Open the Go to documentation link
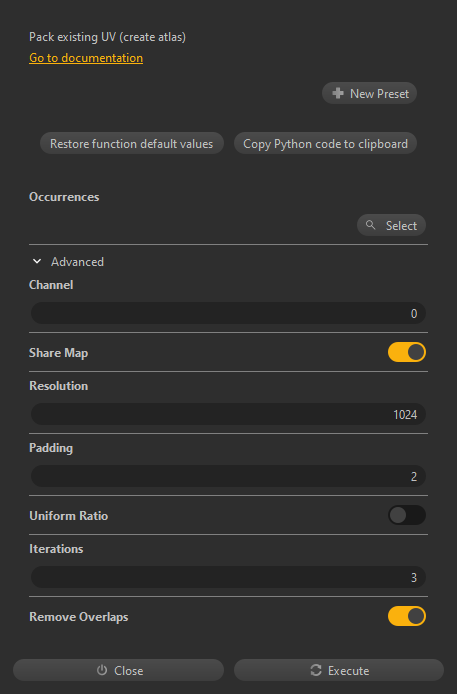Image resolution: width=457 pixels, height=694 pixels. point(86,58)
